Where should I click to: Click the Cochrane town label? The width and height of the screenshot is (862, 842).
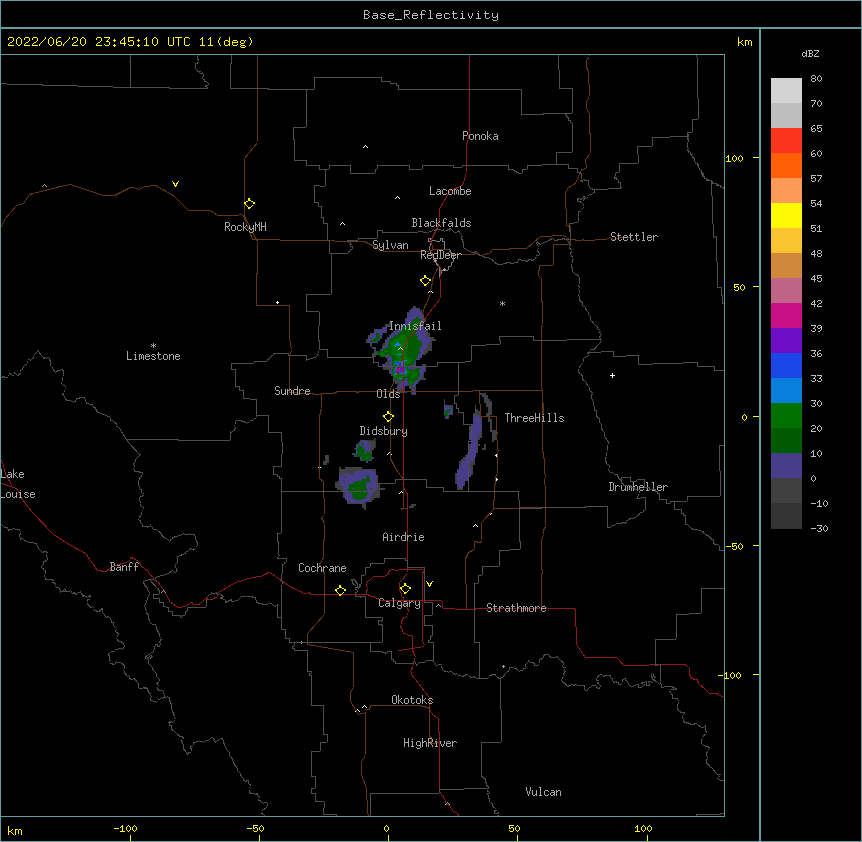coord(322,568)
